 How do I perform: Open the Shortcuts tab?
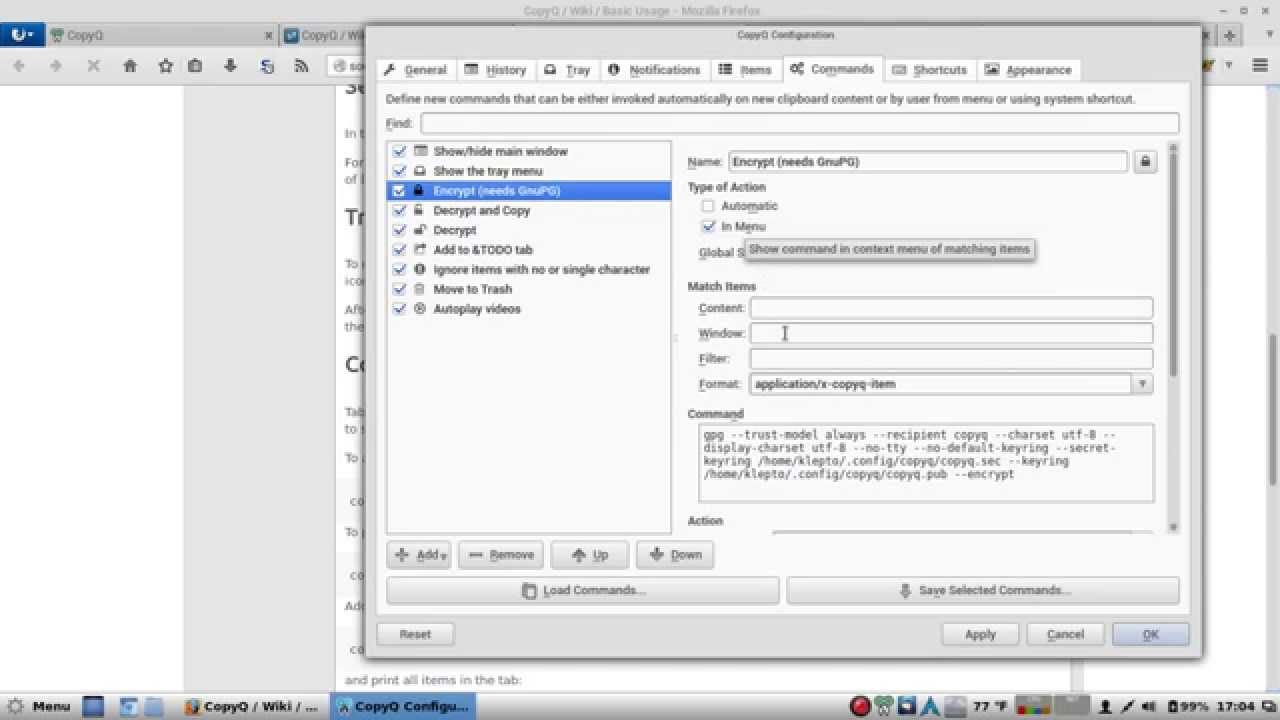tap(930, 70)
